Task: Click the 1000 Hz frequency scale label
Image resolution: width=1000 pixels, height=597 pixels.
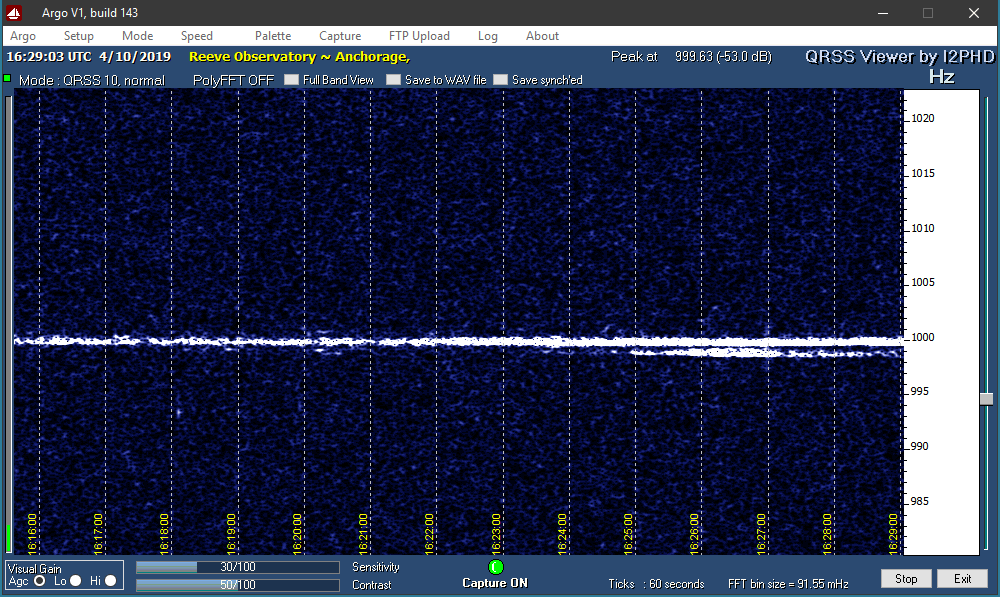Action: (922, 337)
